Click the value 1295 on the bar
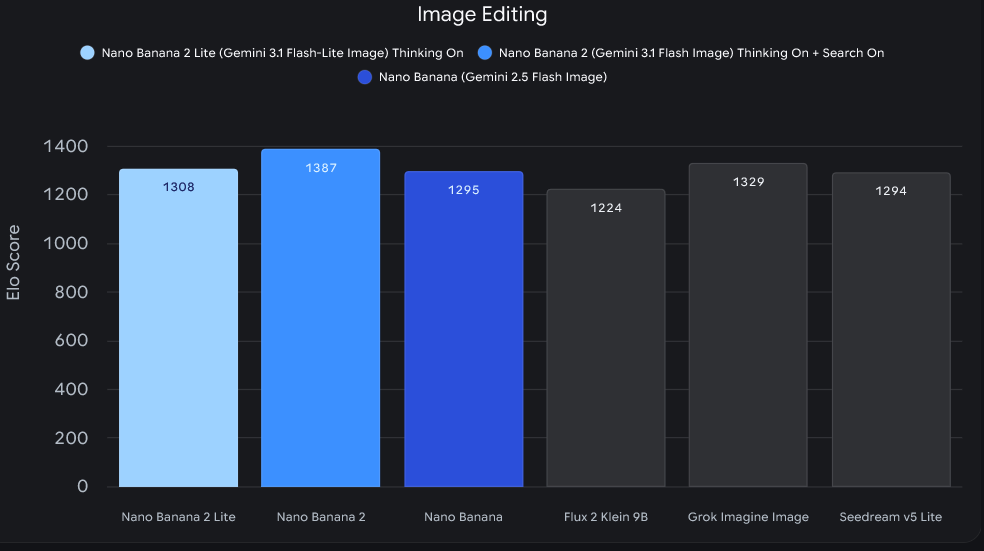 (x=464, y=190)
